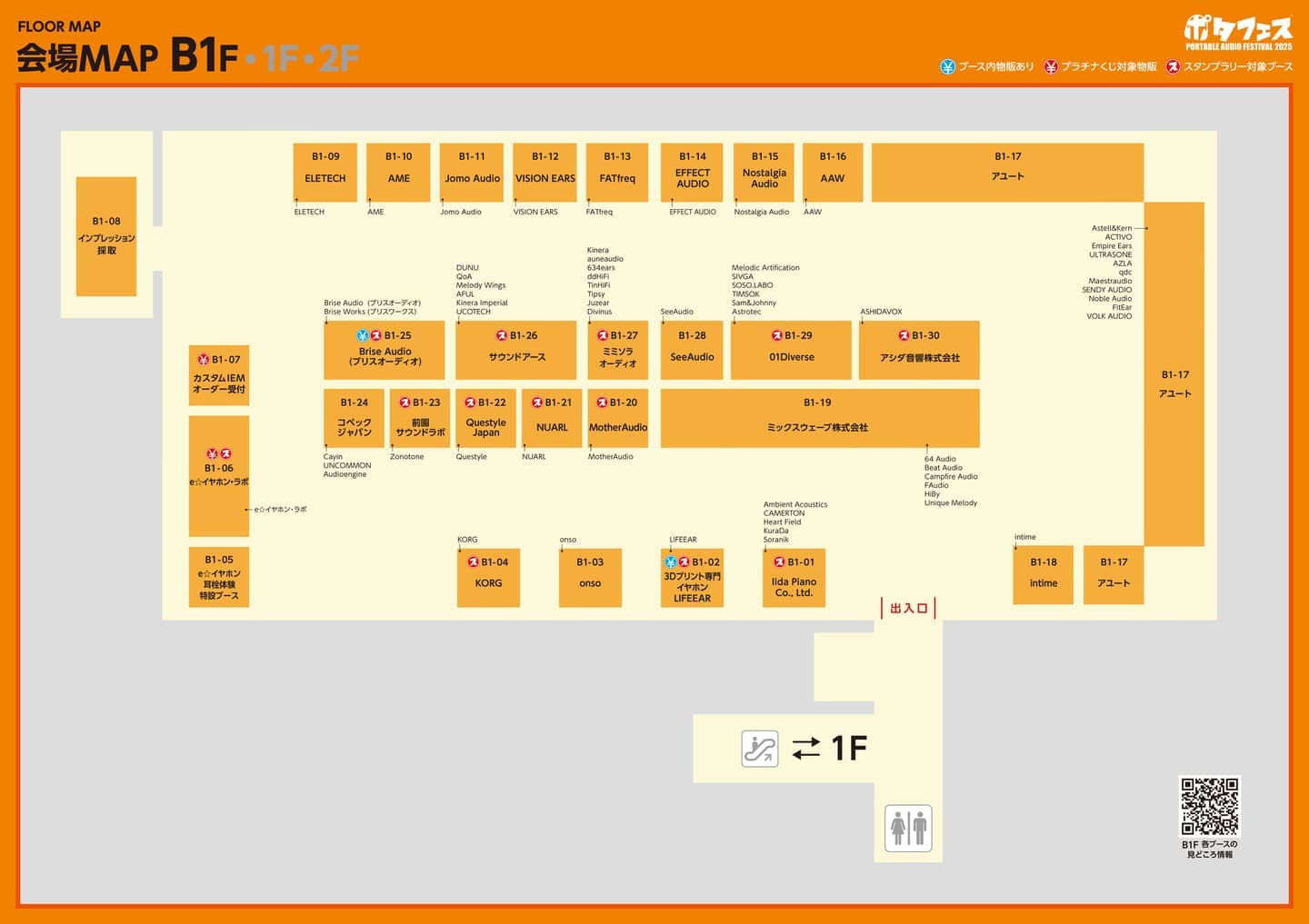This screenshot has height=924, width=1309.
Task: Click booth B1-30 アシダ音響株式会社
Action: pos(919,350)
